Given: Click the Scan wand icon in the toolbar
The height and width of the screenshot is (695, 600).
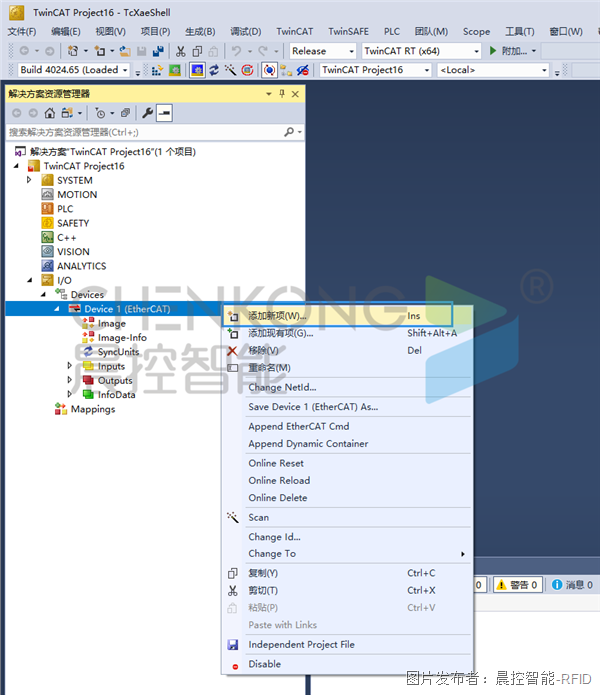Looking at the screenshot, I should pos(230,70).
